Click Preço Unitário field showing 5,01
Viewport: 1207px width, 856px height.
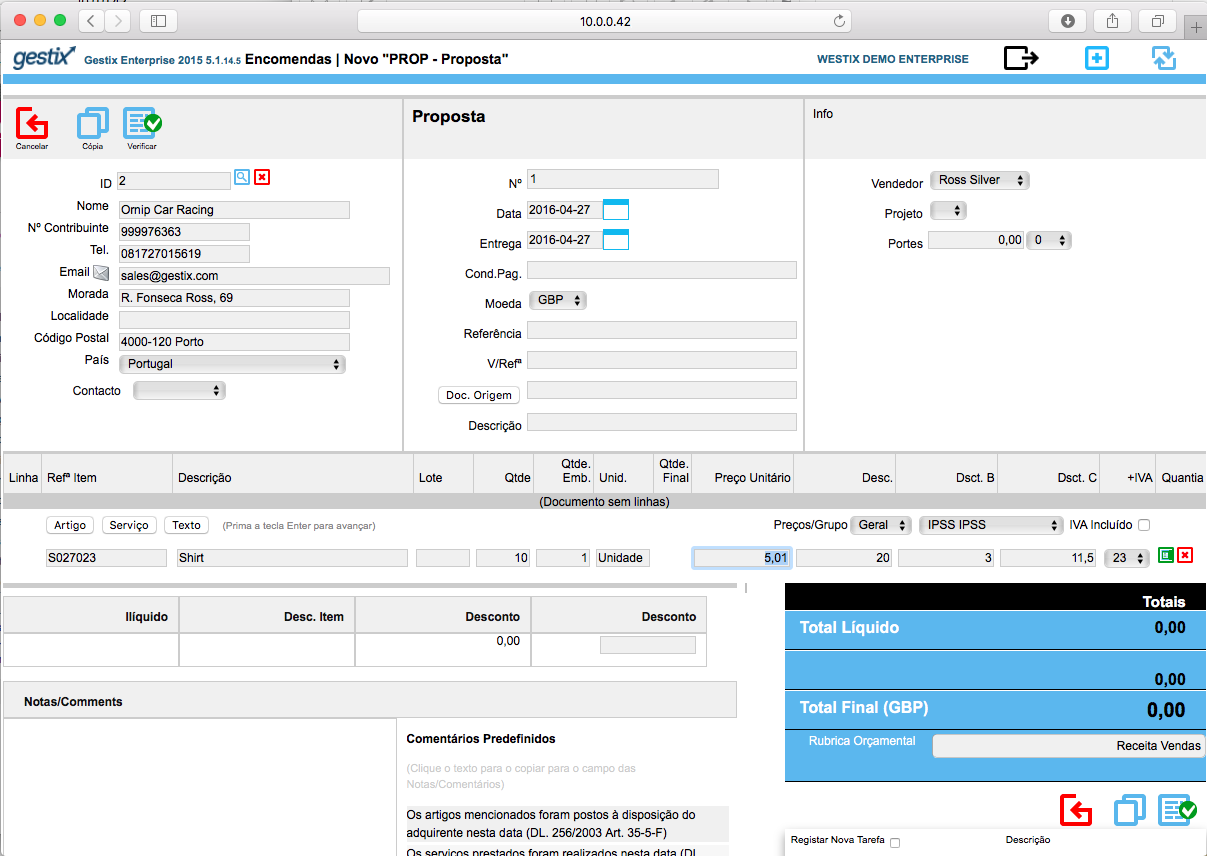tap(743, 558)
